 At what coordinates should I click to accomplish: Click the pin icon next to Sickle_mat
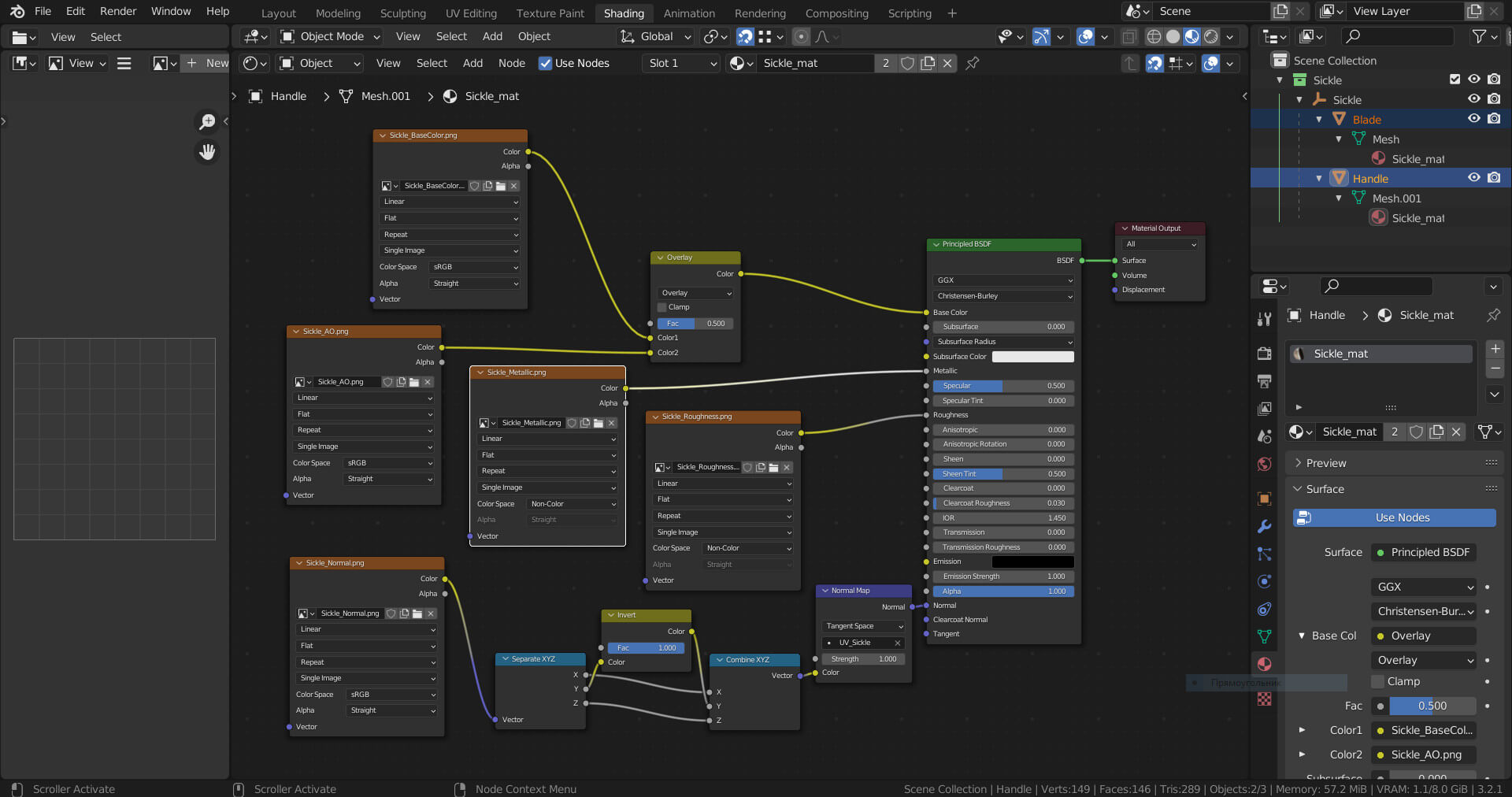973,63
